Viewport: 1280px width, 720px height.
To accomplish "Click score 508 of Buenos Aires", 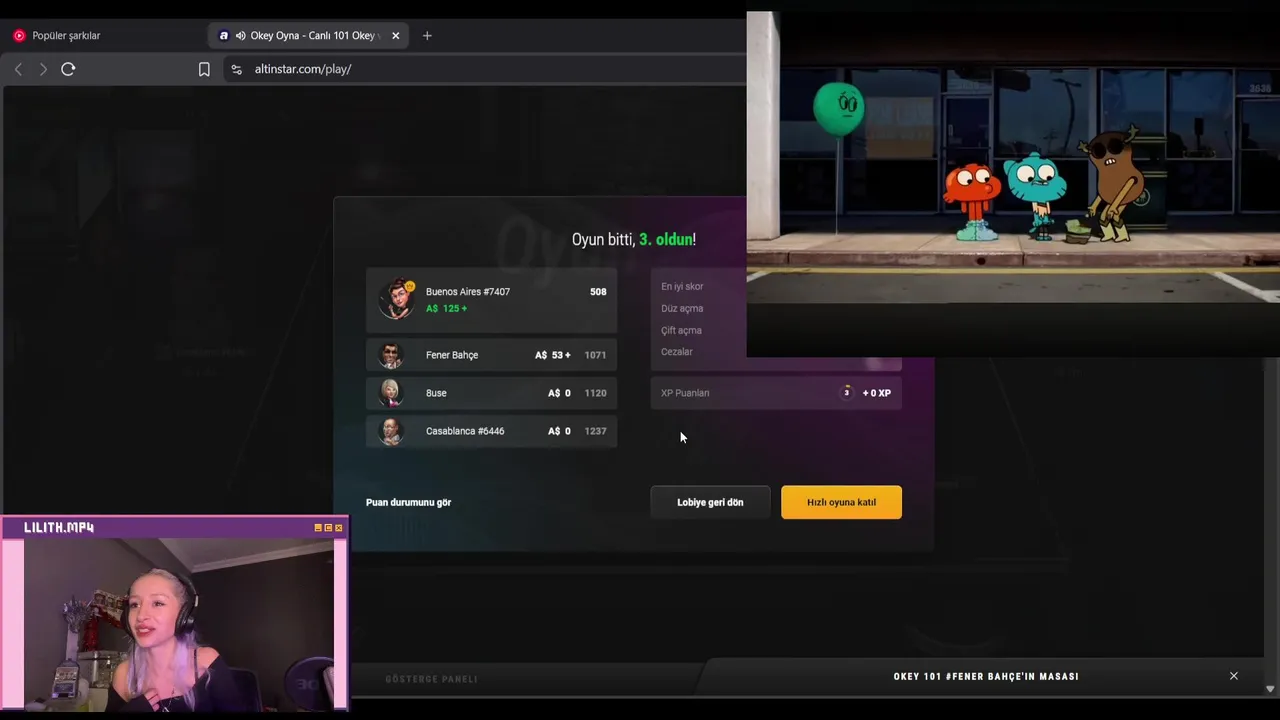I will pyautogui.click(x=598, y=292).
